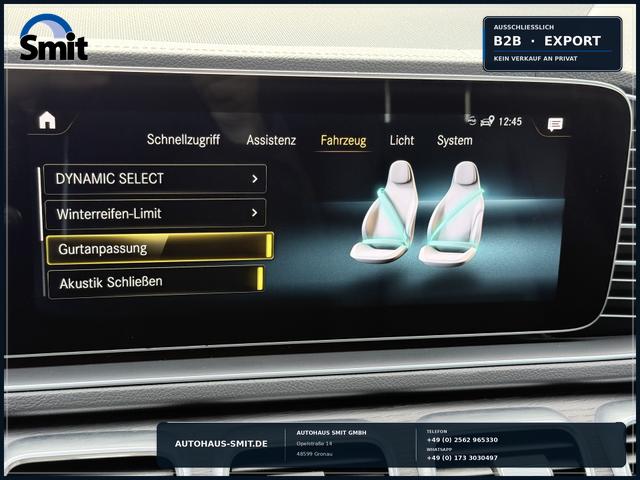Screen dimensions: 640x480
Task: Click the B2B · EXPORT badge
Action: pyautogui.click(x=552, y=44)
